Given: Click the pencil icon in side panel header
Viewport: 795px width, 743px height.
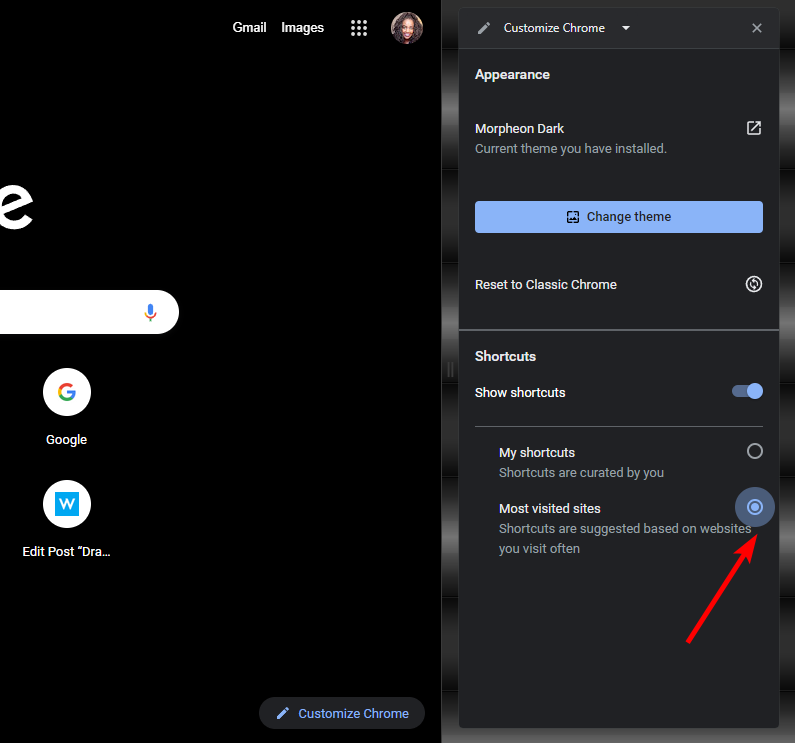Looking at the screenshot, I should (484, 28).
